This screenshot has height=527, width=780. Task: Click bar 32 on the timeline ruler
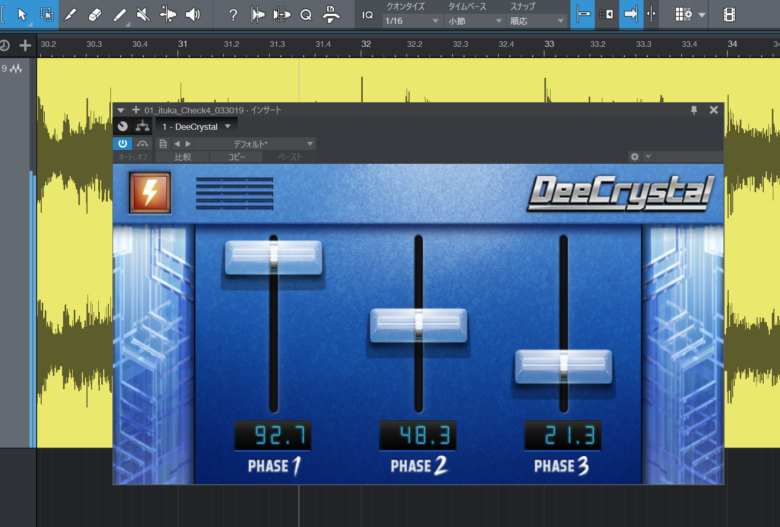tap(366, 44)
